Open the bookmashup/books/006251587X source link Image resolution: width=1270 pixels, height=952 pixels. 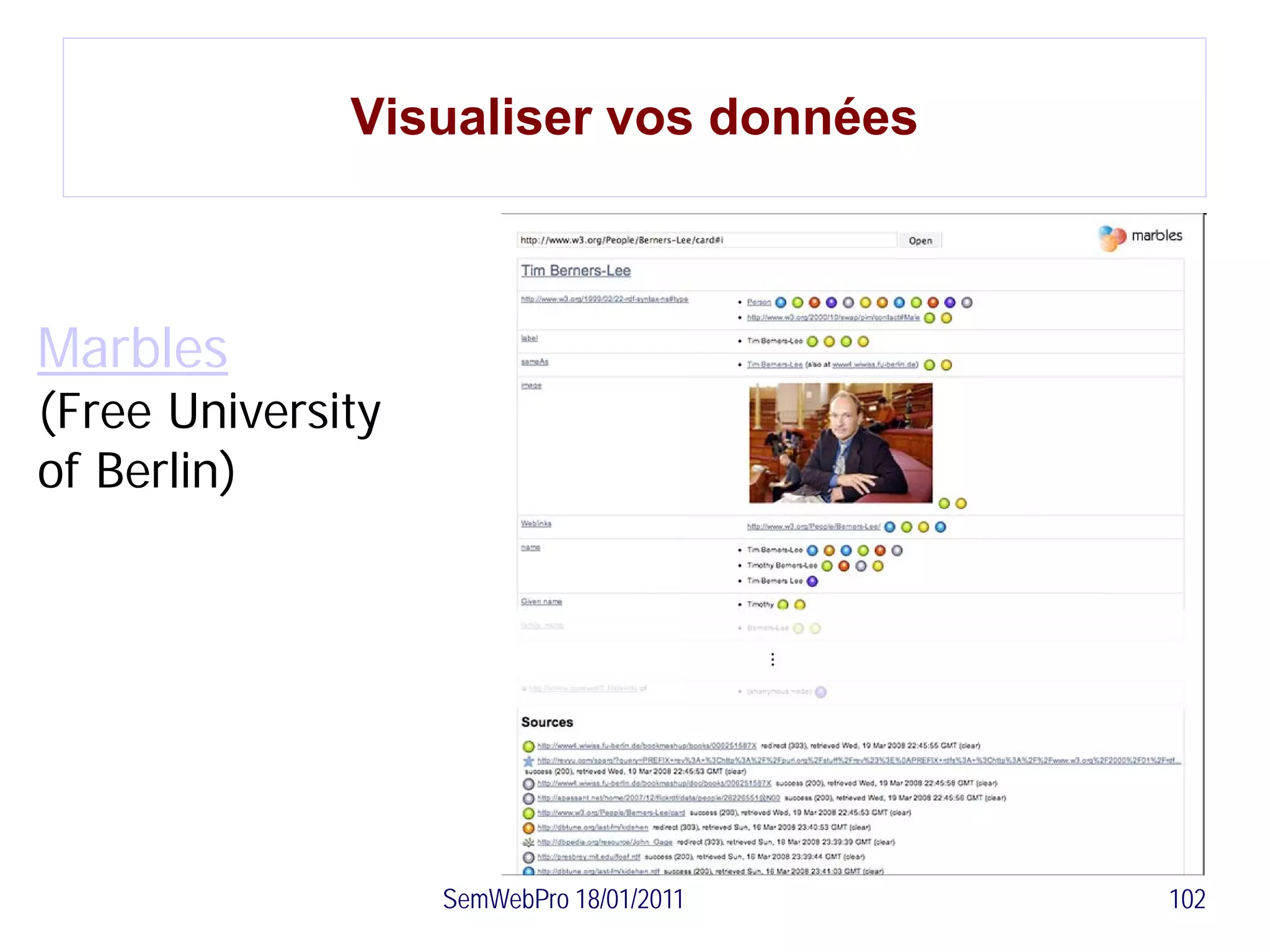tap(647, 746)
